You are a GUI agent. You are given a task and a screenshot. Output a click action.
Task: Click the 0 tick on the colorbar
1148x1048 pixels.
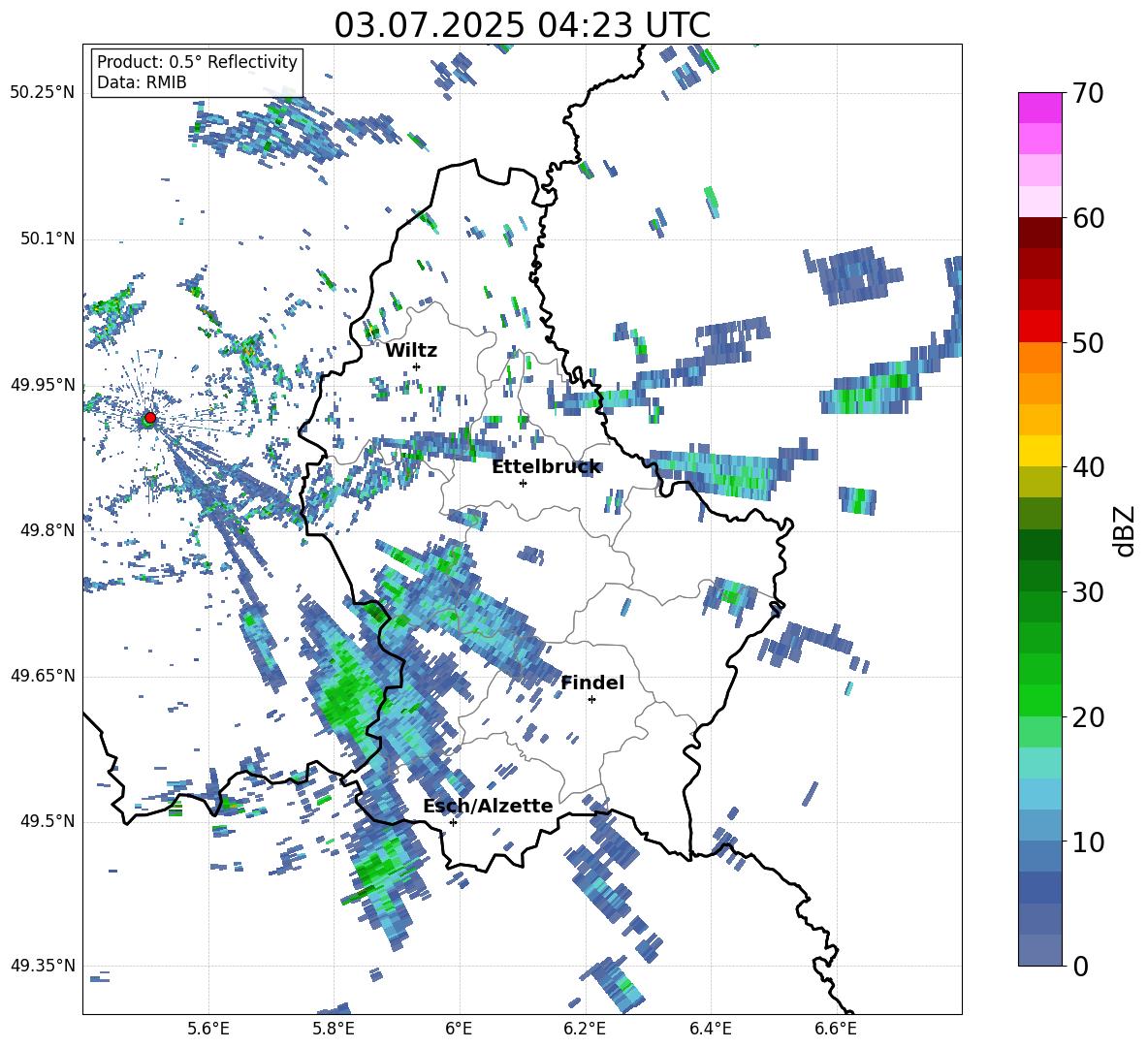coord(1080,966)
